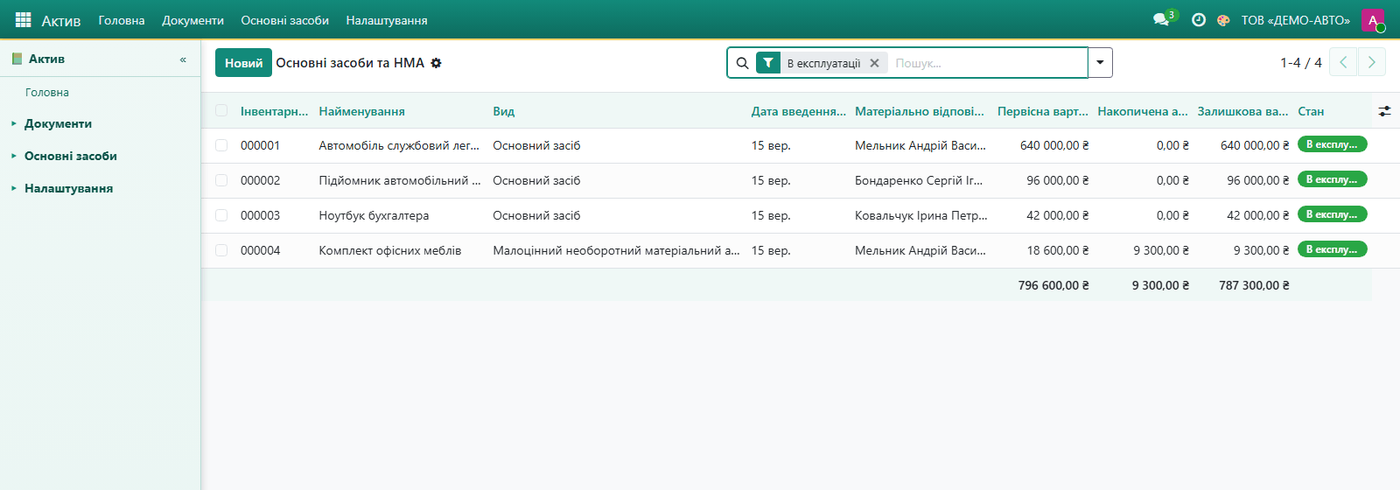
Task: Click the Актив book icon in sidebar
Action: 17,59
